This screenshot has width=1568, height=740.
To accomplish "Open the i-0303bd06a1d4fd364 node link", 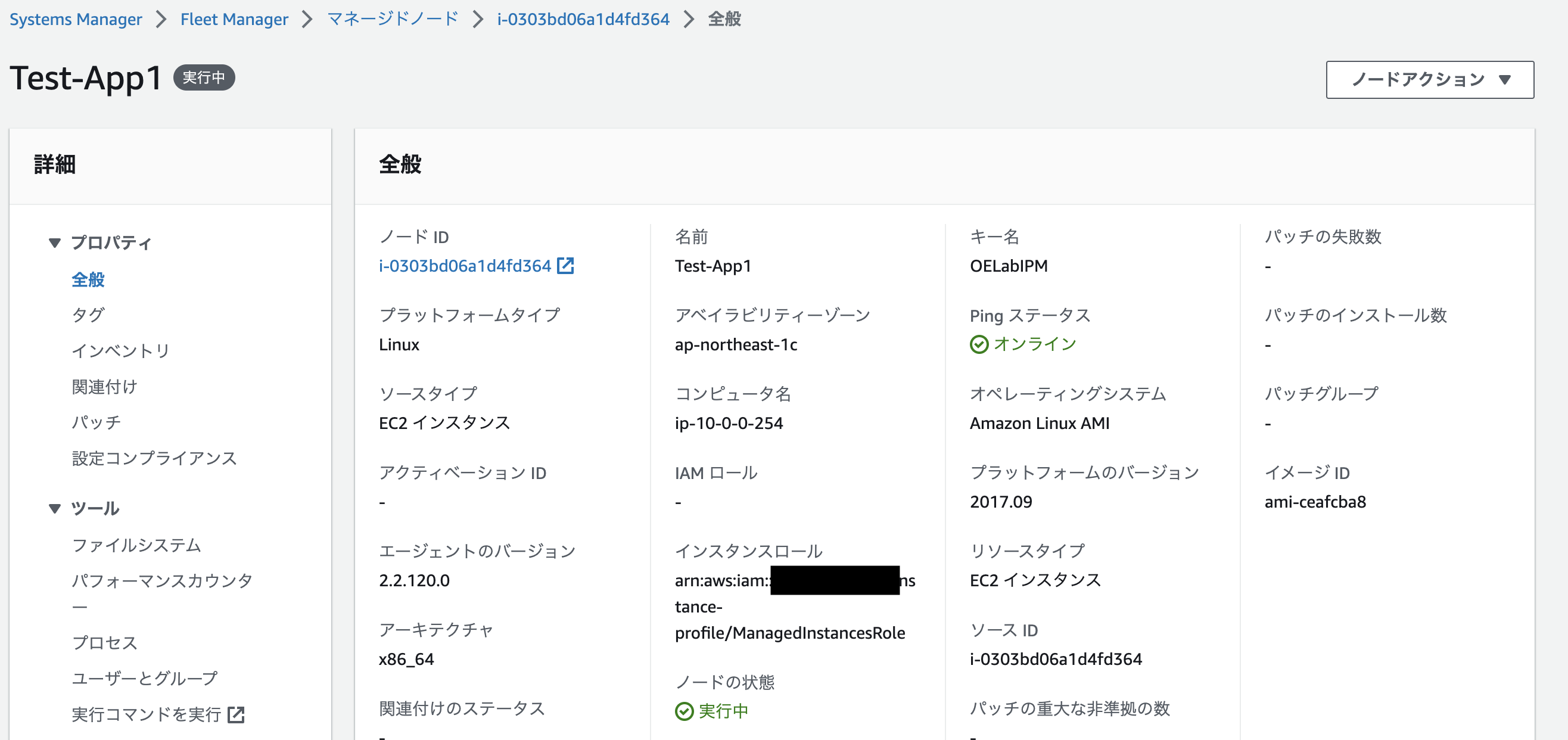I will tap(583, 19).
